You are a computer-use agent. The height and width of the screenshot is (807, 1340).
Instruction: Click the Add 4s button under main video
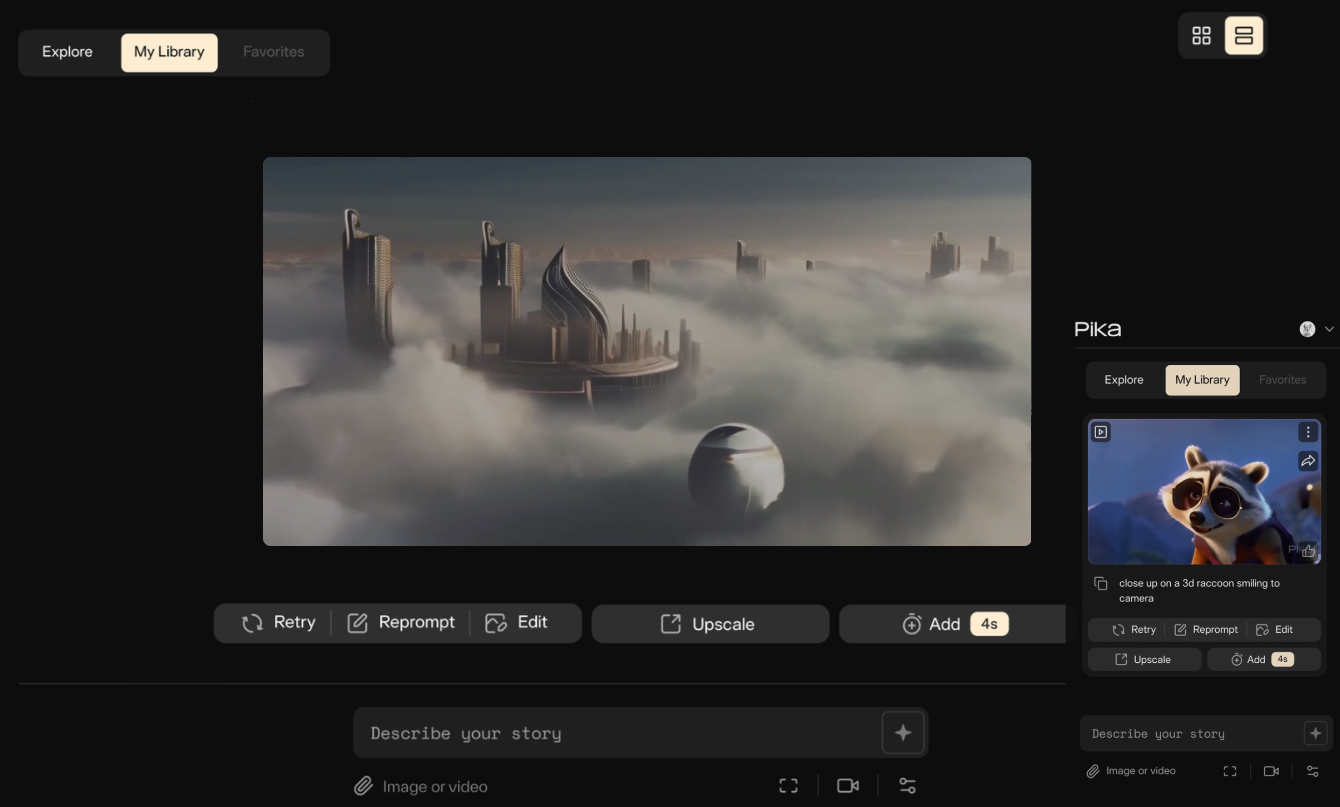coord(952,624)
